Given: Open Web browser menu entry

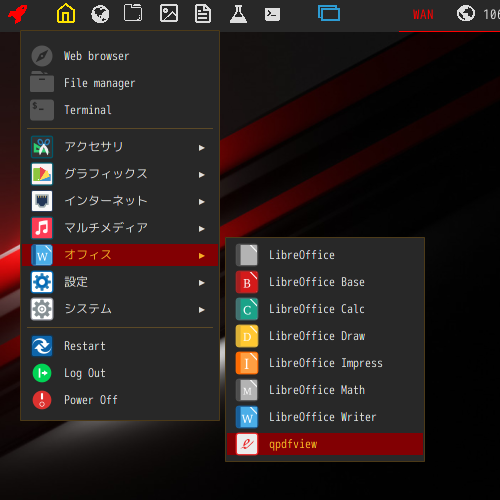Looking at the screenshot, I should pos(120,56).
